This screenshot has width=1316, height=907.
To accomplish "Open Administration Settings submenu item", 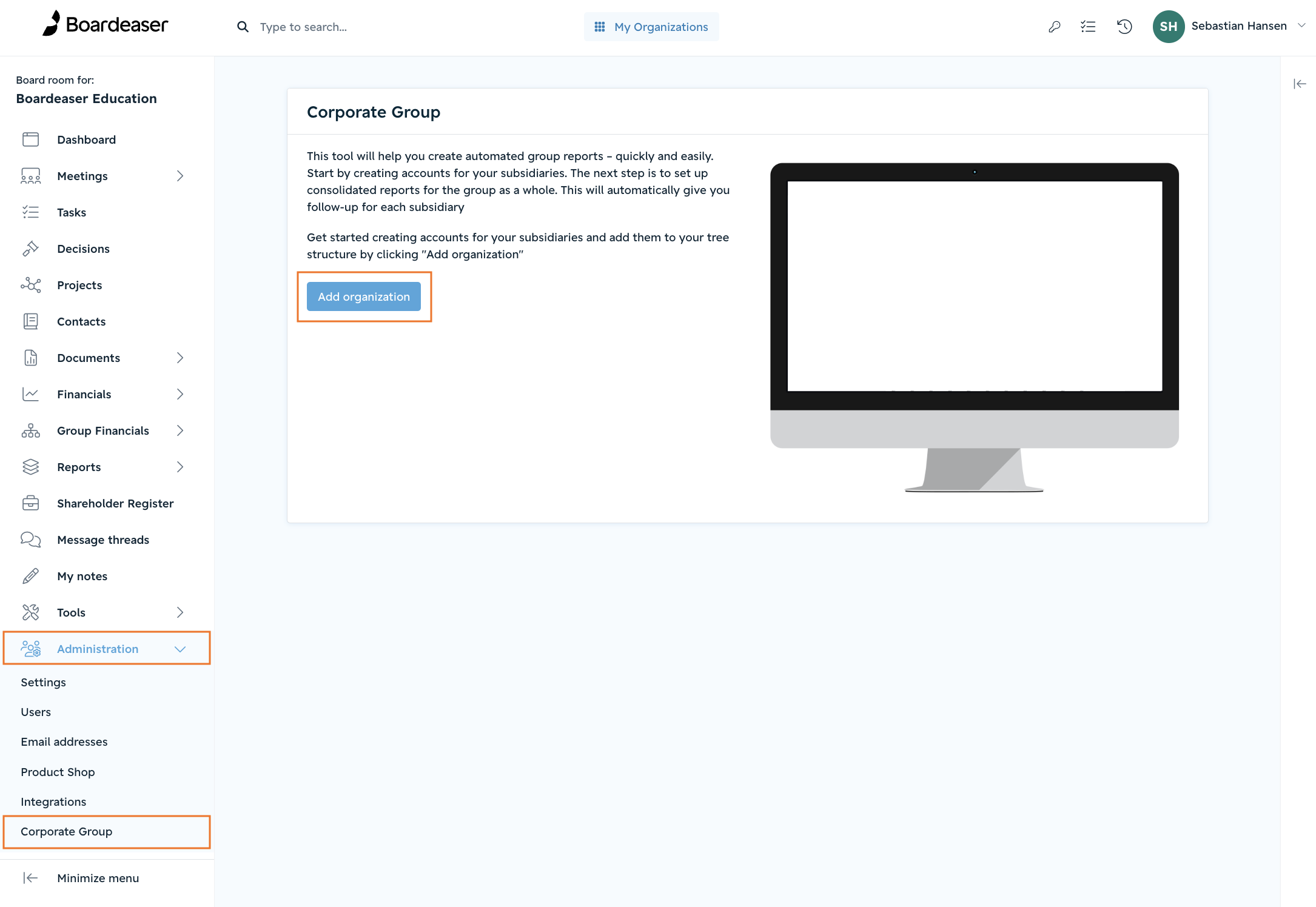I will (43, 682).
